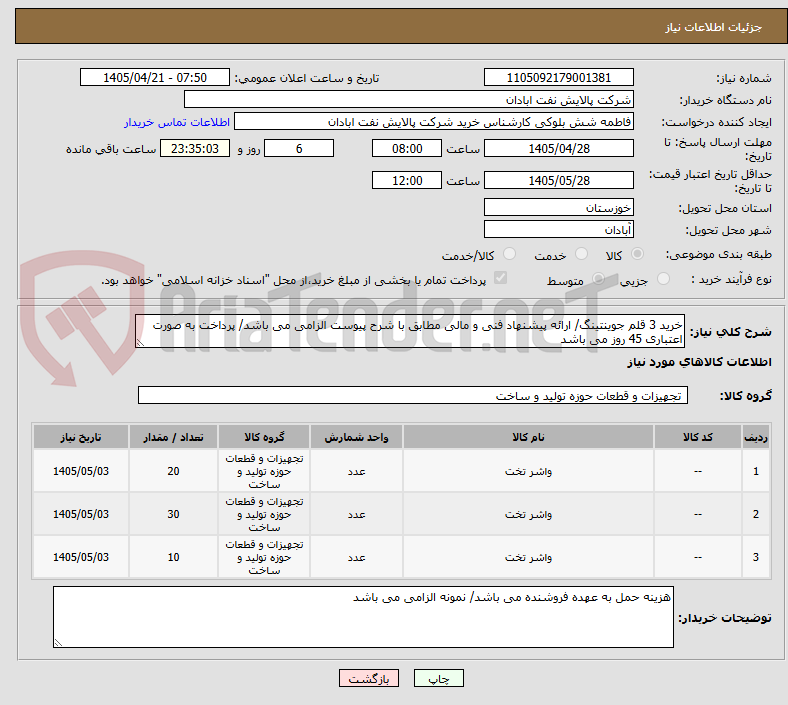The width and height of the screenshot is (788, 705).
Task: Select the کالا radio button
Action: pyautogui.click(x=637, y=254)
